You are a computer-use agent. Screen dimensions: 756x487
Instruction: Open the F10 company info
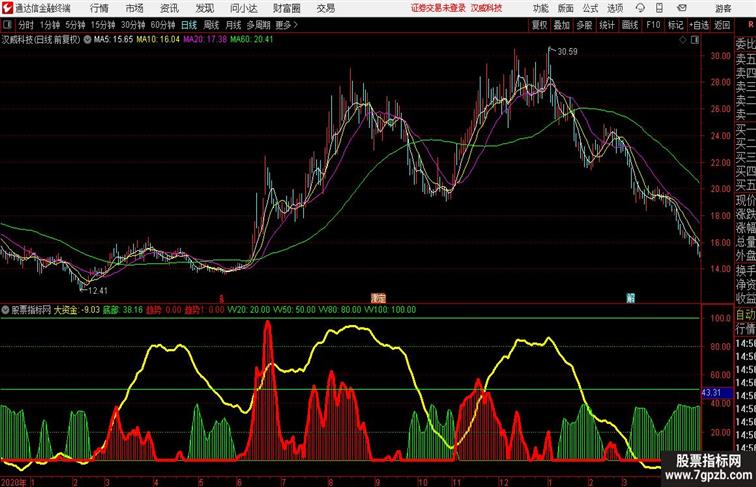coord(653,25)
